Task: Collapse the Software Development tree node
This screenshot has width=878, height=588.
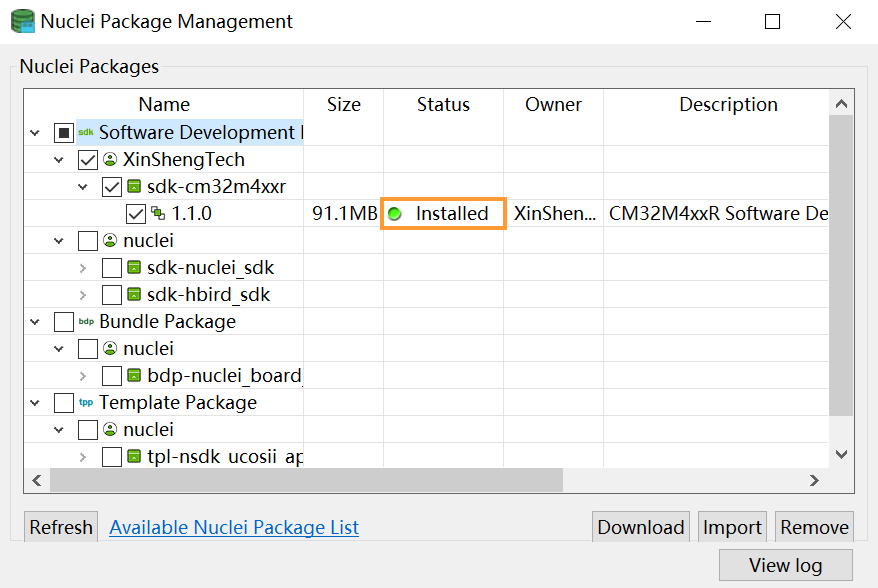Action: pos(35,133)
